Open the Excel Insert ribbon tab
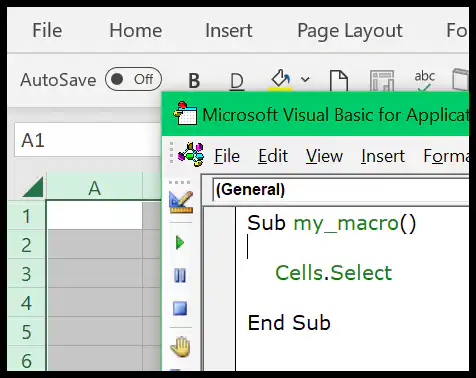This screenshot has height=378, width=476. coord(229,30)
